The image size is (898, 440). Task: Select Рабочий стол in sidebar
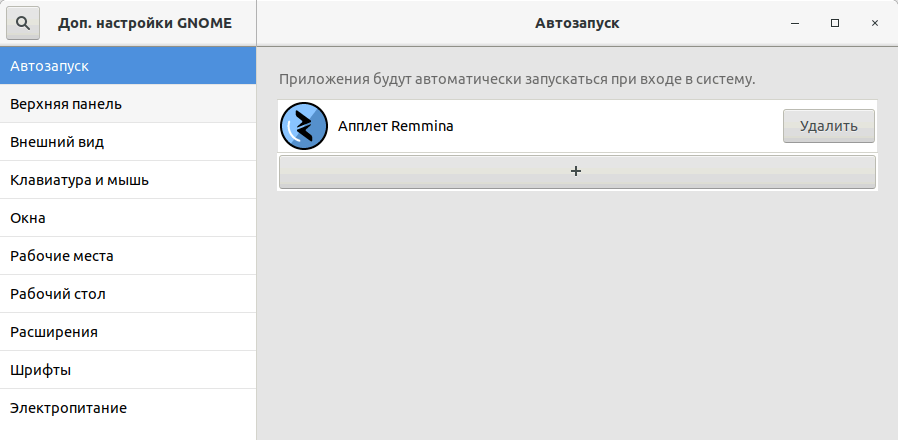pyautogui.click(x=128, y=294)
